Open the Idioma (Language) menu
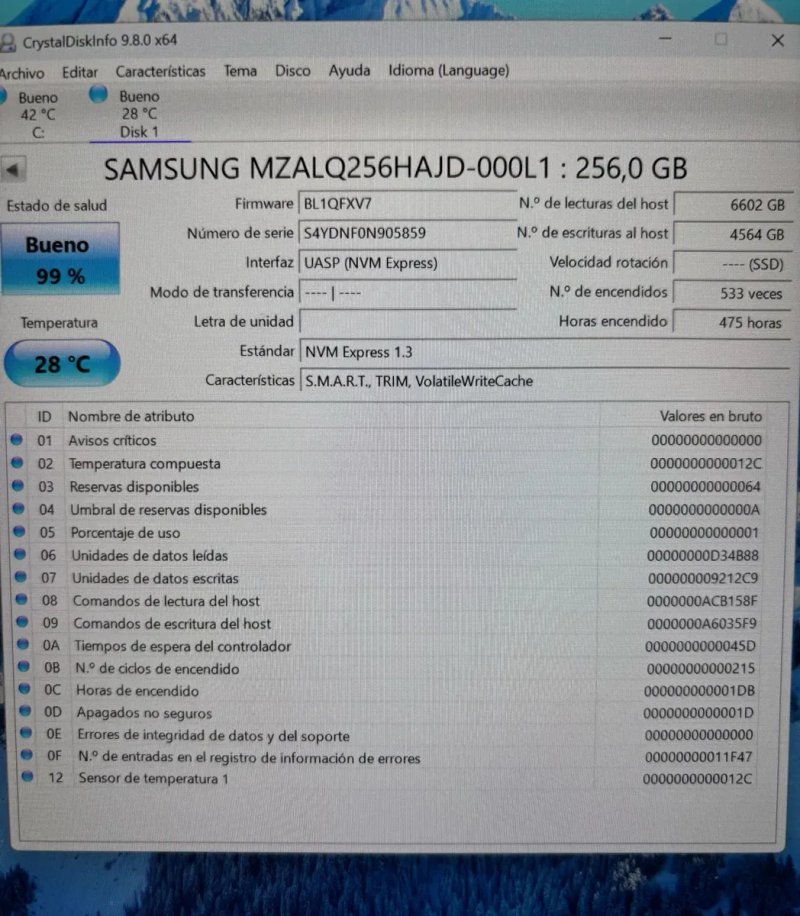 pyautogui.click(x=449, y=71)
